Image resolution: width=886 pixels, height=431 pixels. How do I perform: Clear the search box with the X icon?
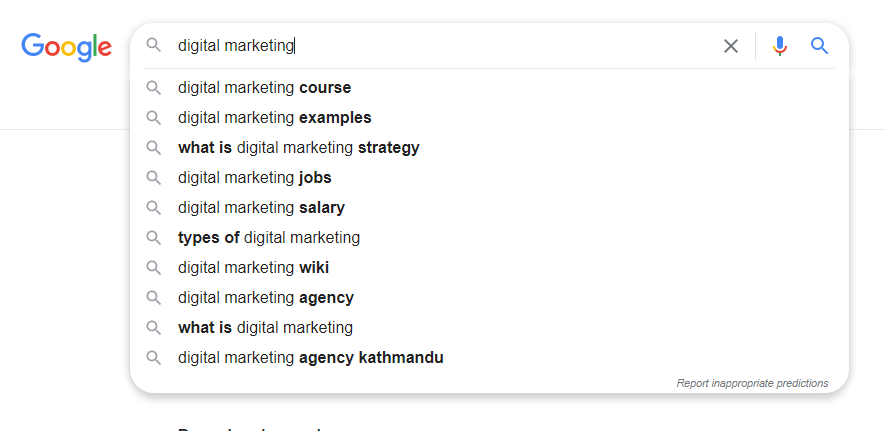coord(731,46)
